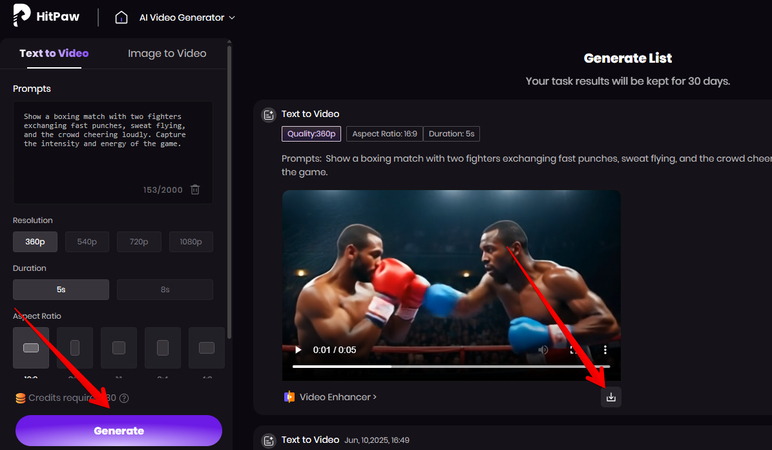Choose the 8s duration
The width and height of the screenshot is (772, 450).
(165, 289)
